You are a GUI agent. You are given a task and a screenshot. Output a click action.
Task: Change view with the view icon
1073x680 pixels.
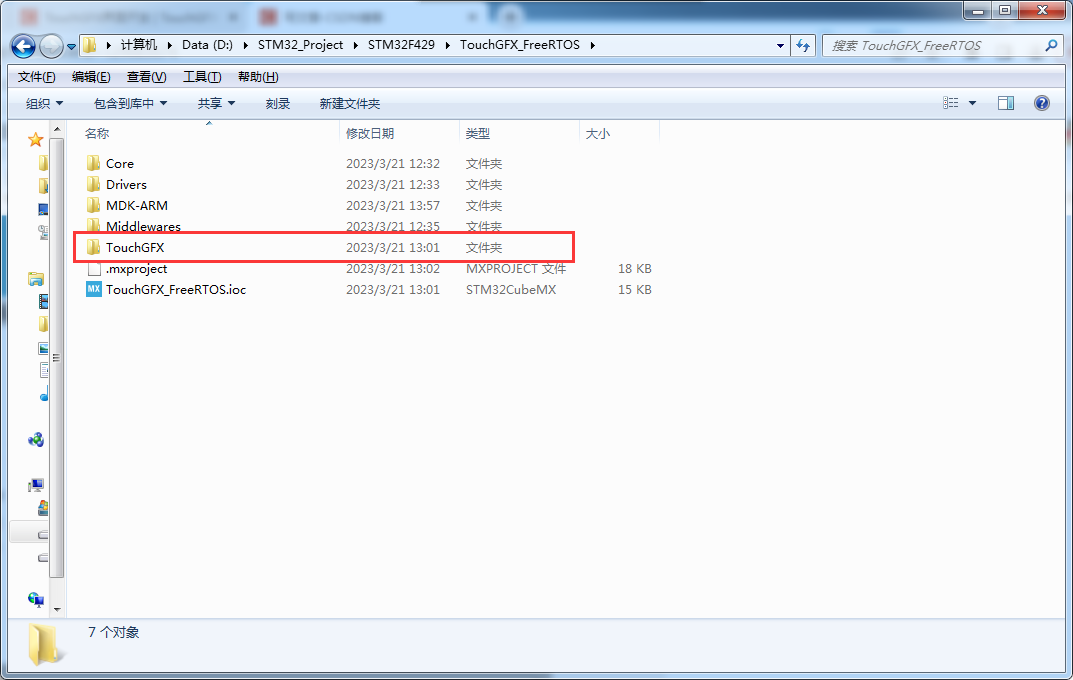pos(951,103)
